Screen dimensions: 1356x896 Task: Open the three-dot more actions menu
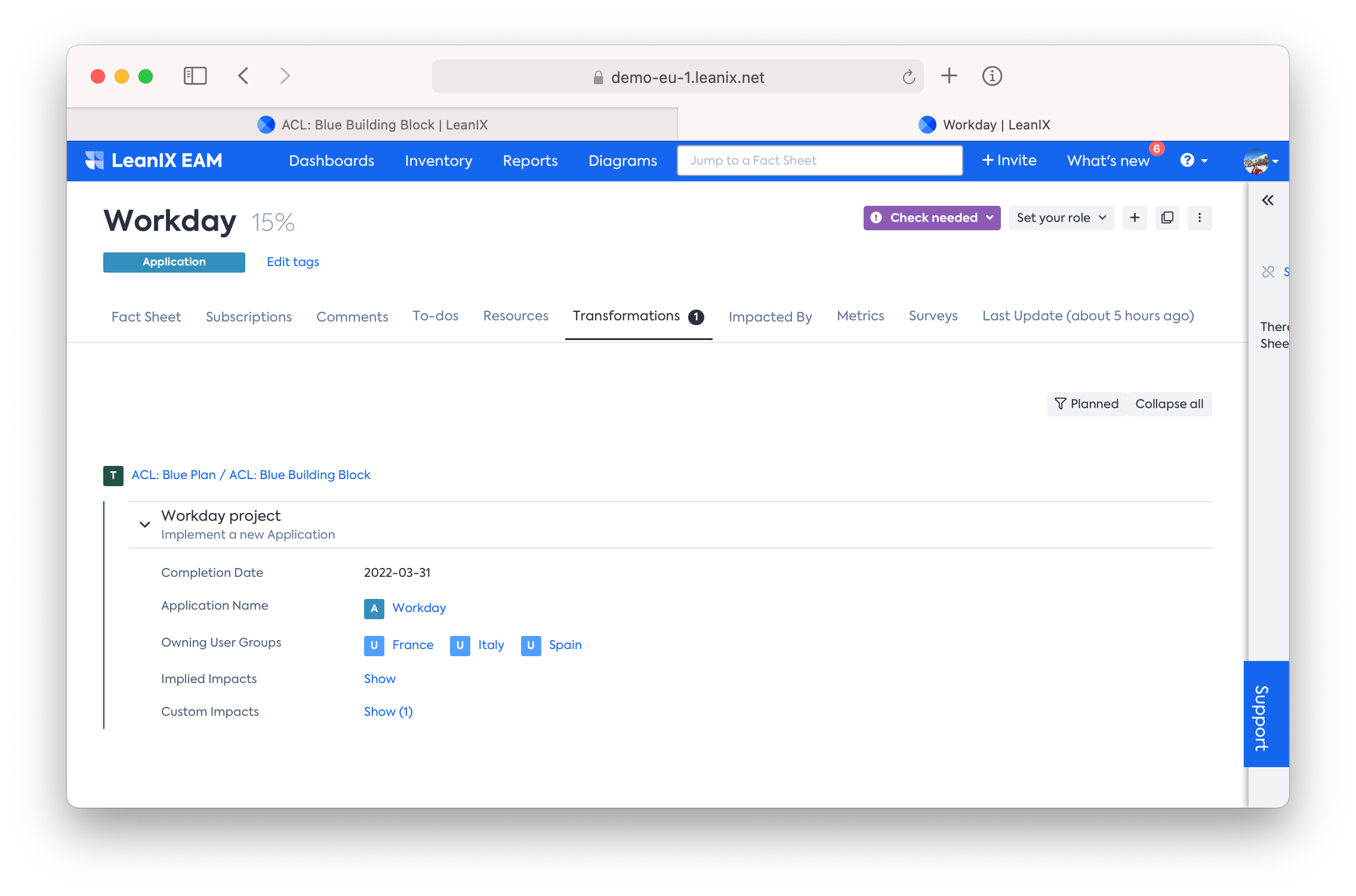[x=1200, y=218]
